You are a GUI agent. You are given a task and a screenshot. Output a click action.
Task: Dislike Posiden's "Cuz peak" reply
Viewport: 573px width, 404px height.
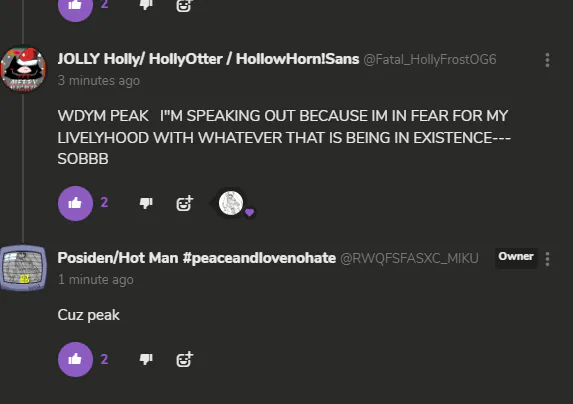[x=146, y=359]
